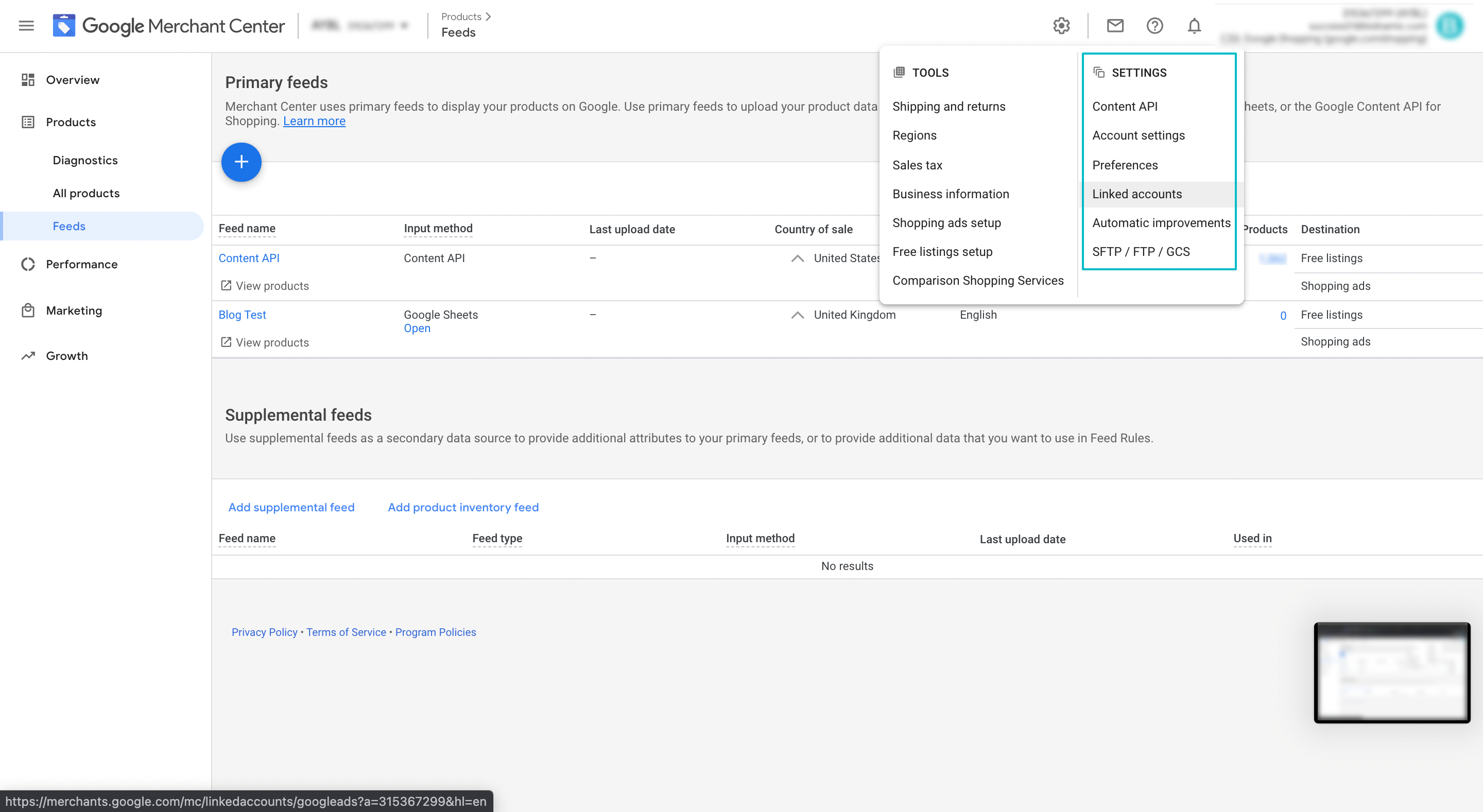Click the Google Merchant Center logo
1483x812 pixels.
pos(169,26)
